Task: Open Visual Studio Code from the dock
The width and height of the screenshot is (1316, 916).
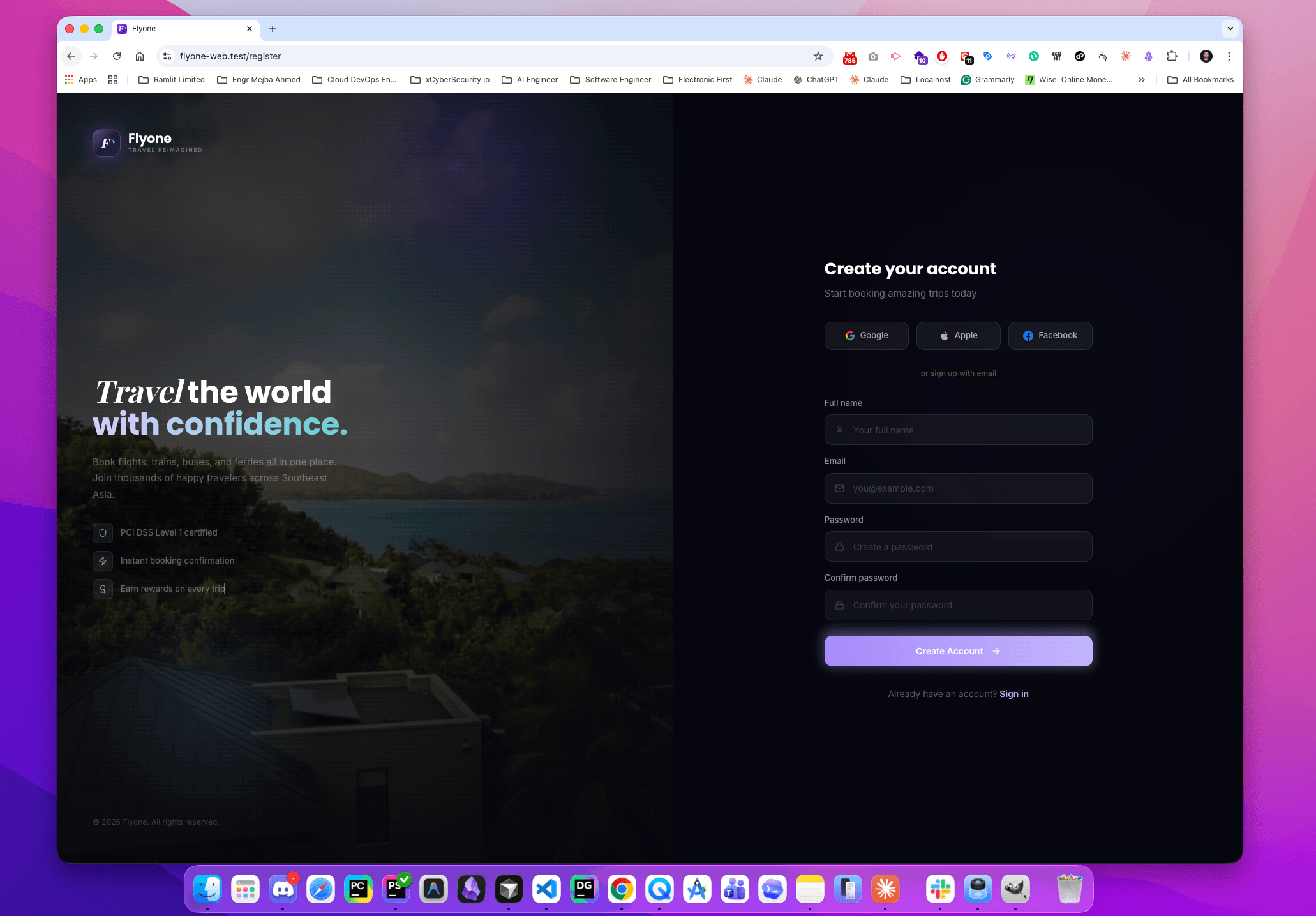Action: point(546,889)
